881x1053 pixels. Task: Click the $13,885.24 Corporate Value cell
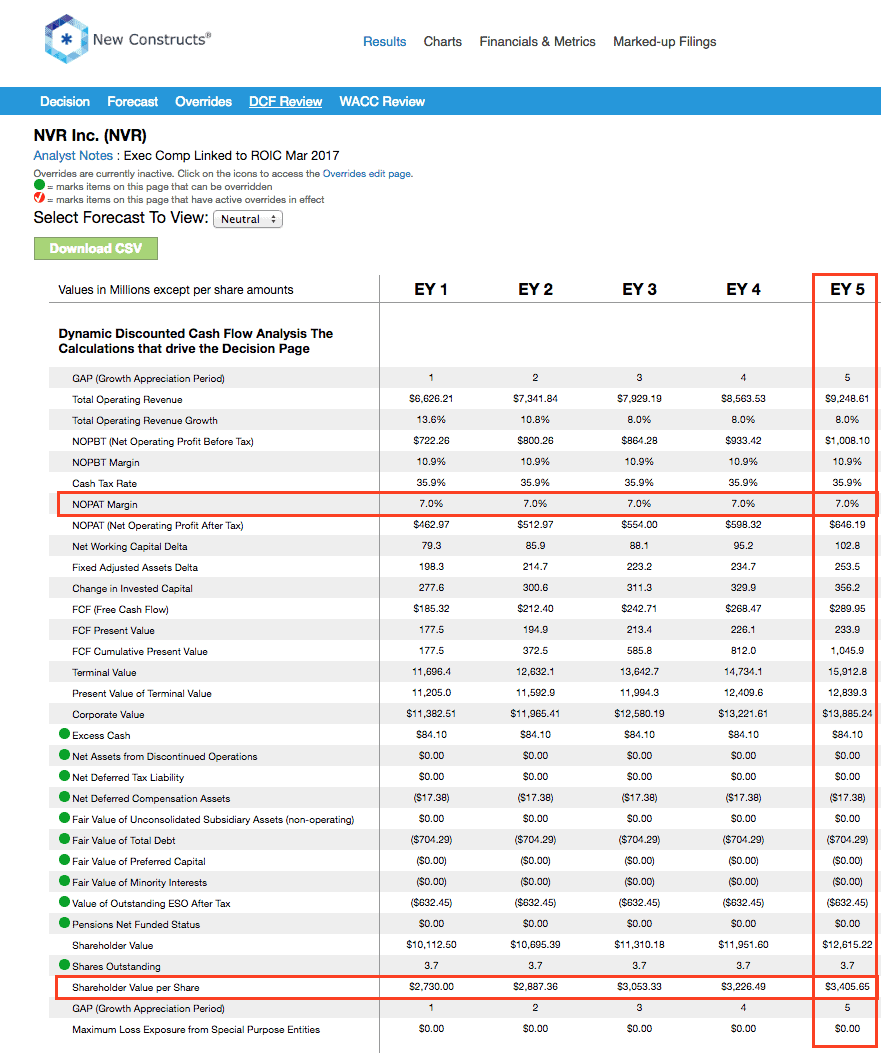coord(847,713)
